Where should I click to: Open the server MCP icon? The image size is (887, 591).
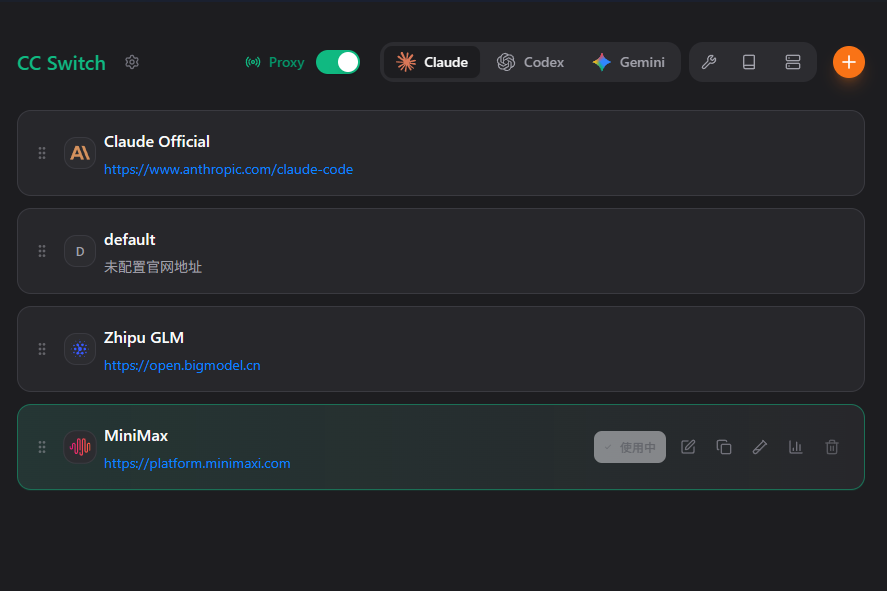click(793, 62)
